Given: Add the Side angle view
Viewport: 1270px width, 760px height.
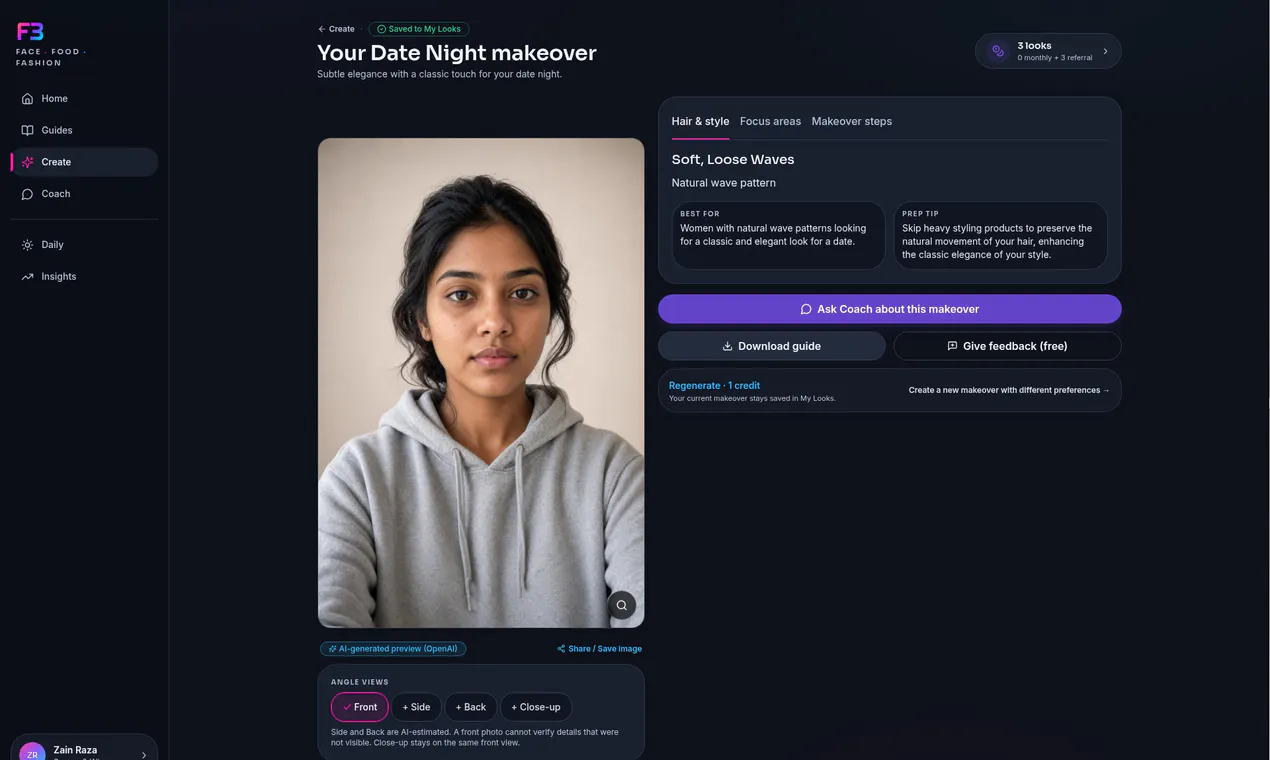Looking at the screenshot, I should 416,707.
